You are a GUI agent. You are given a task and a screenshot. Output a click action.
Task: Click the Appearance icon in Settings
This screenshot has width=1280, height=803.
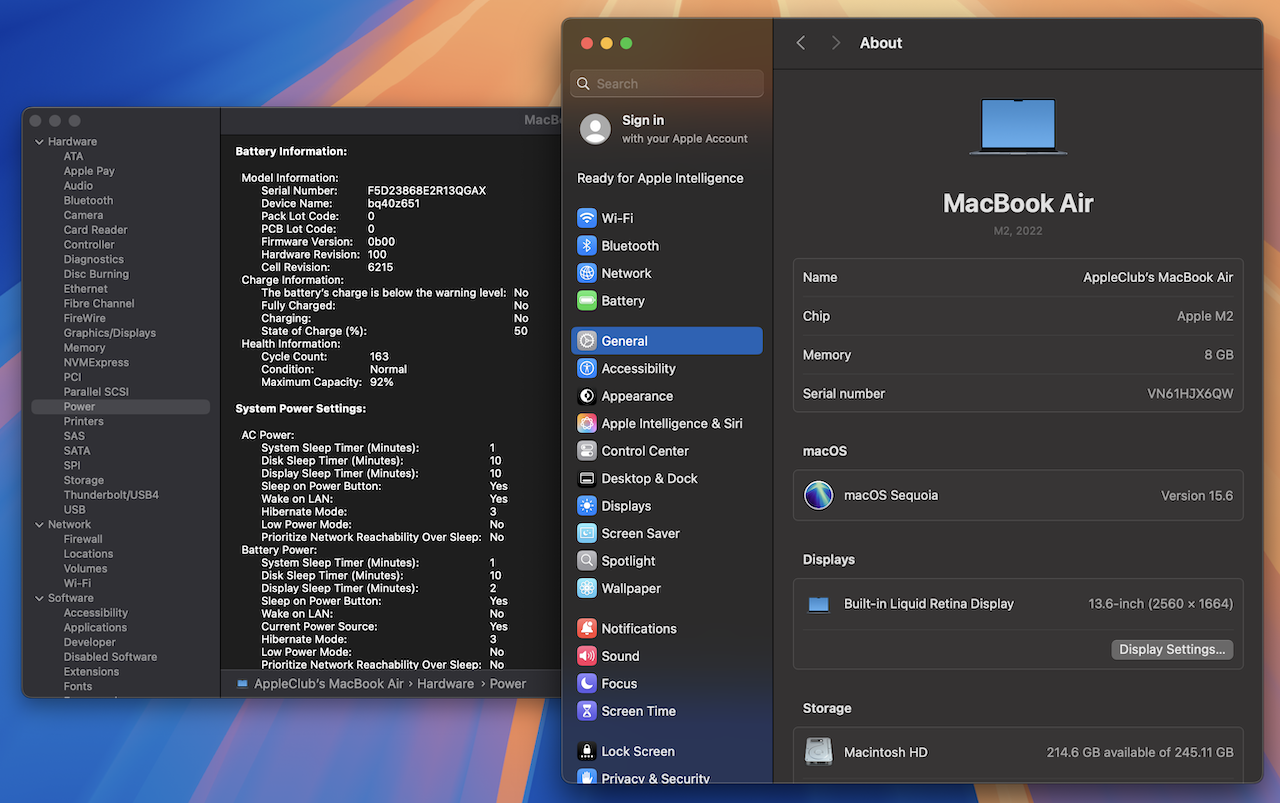click(x=587, y=396)
